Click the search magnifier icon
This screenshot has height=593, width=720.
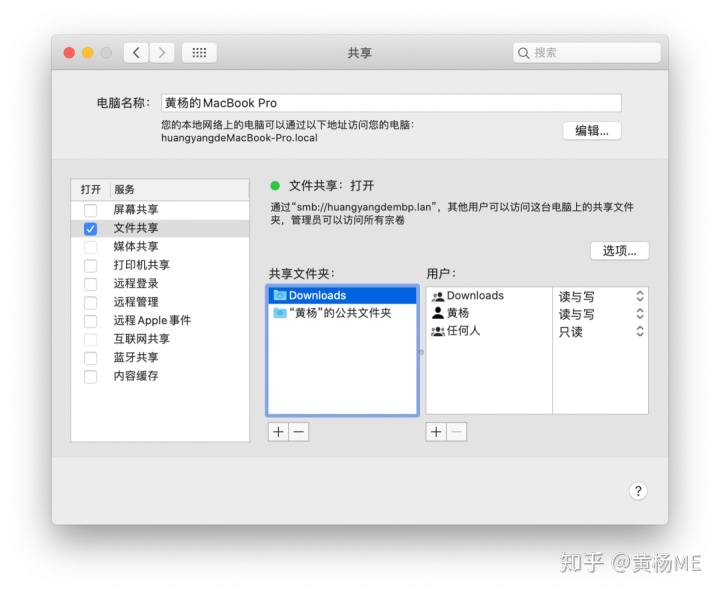[523, 53]
